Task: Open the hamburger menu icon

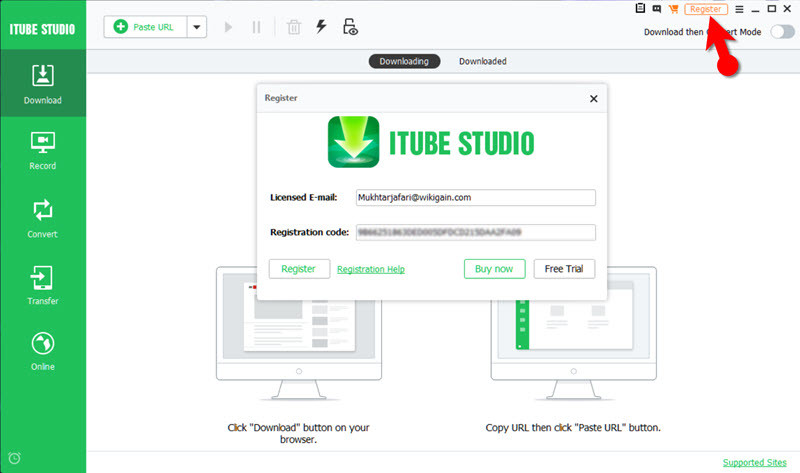Action: point(739,9)
